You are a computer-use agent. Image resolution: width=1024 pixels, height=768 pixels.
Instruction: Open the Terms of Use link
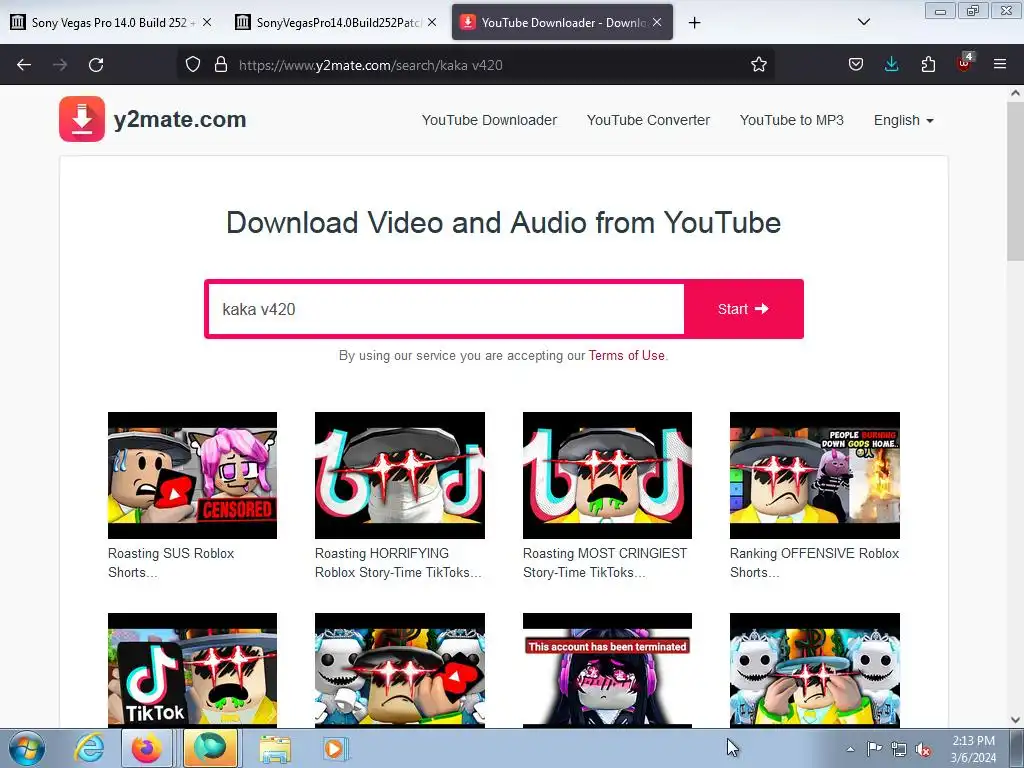[626, 355]
